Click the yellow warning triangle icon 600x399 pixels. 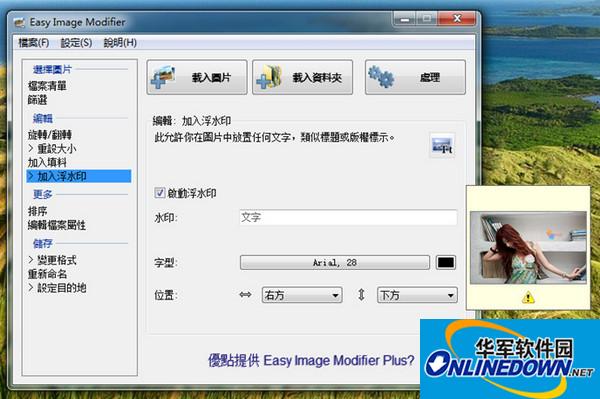[x=528, y=297]
